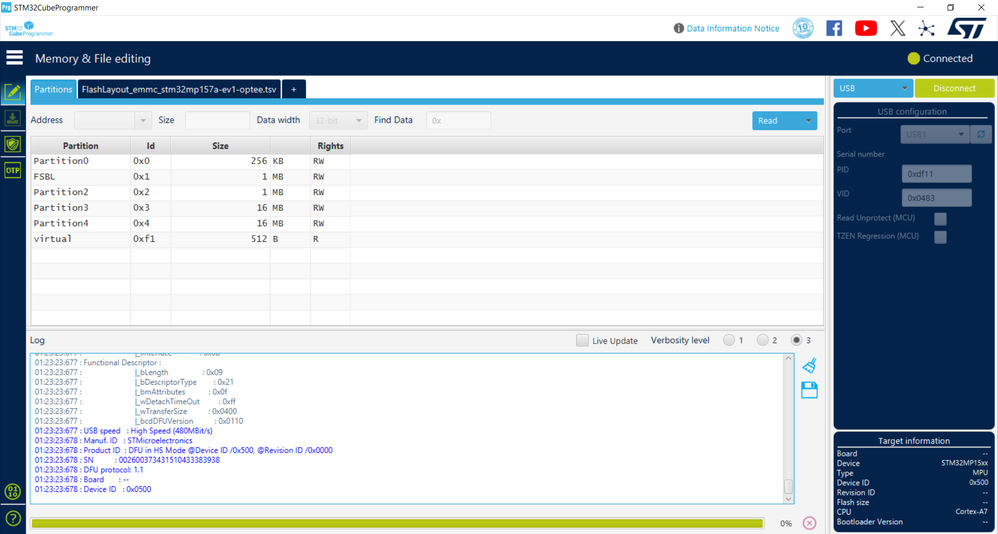Viewport: 998px width, 534px height.
Task: Expand the Read button dropdown arrow
Action: tap(808, 121)
